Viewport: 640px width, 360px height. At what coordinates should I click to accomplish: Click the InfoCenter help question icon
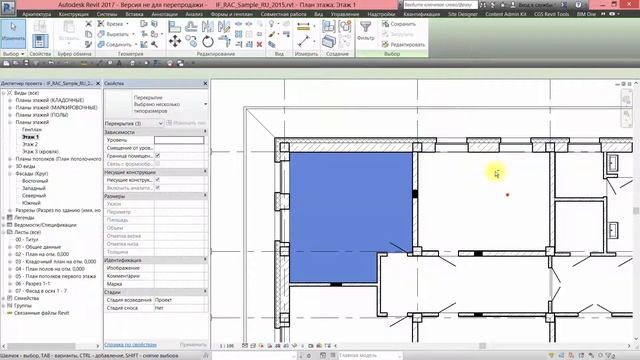[578, 5]
